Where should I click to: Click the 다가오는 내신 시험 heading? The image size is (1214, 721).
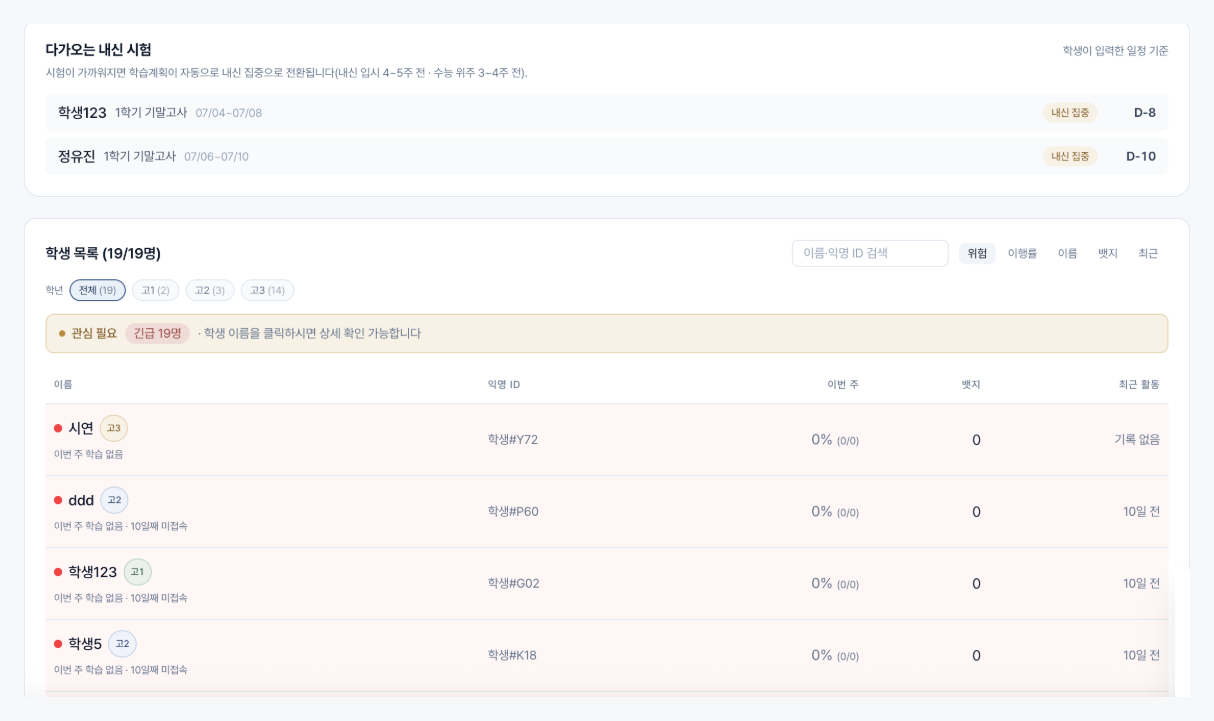click(x=98, y=49)
